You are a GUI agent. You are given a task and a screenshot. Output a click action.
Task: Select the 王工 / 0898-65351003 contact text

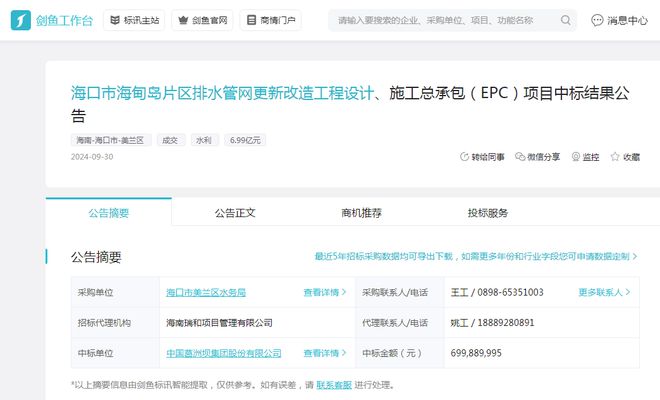pos(497,292)
